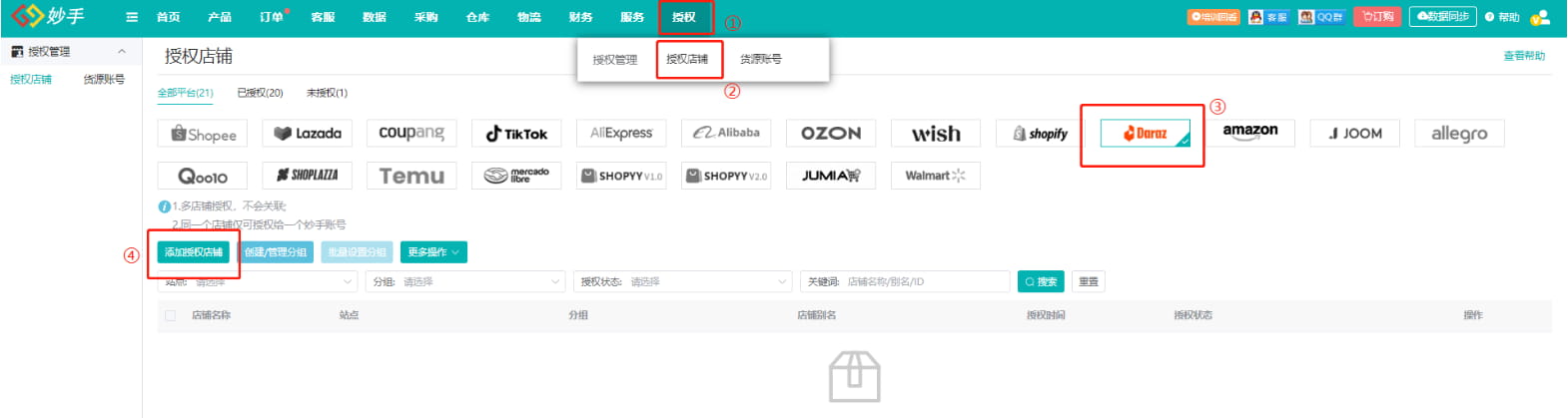This screenshot has width=1568, height=418.
Task: Open the 仓库 menu
Action: 477,17
